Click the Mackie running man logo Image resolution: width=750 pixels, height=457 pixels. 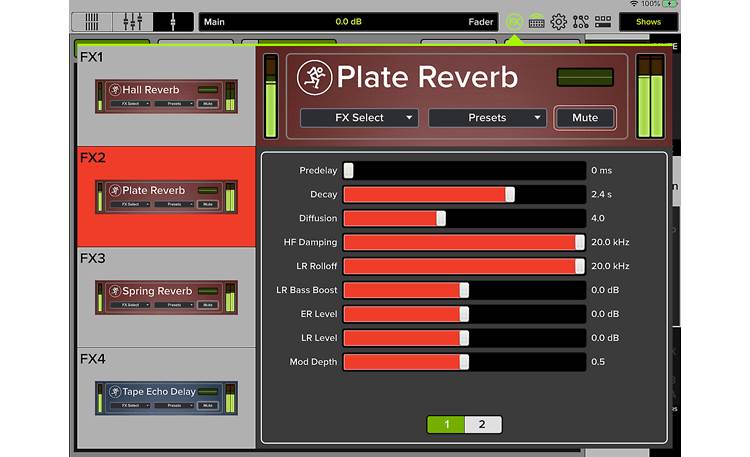tap(314, 78)
